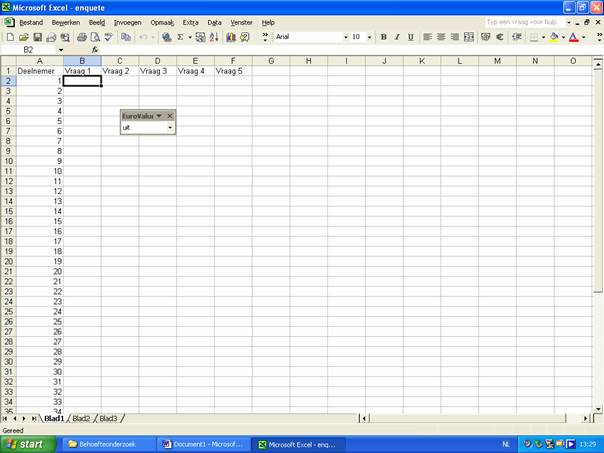The width and height of the screenshot is (604, 453).
Task: Merge and center the selected cells
Action: 469,37
